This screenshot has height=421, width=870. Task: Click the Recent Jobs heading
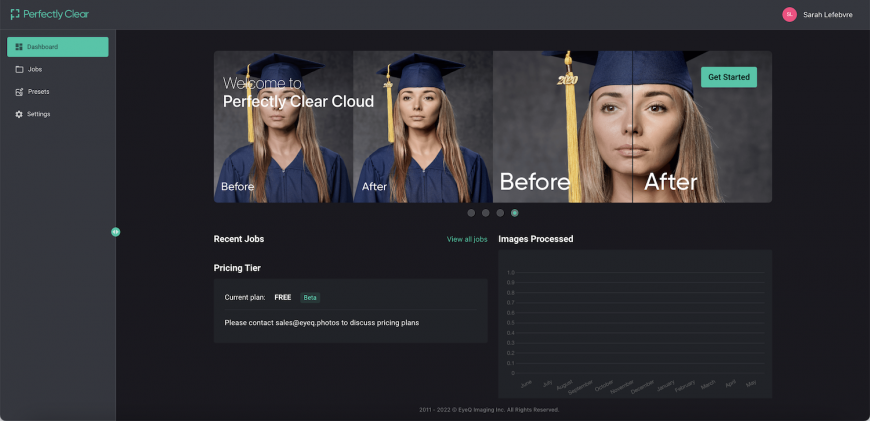click(x=239, y=239)
